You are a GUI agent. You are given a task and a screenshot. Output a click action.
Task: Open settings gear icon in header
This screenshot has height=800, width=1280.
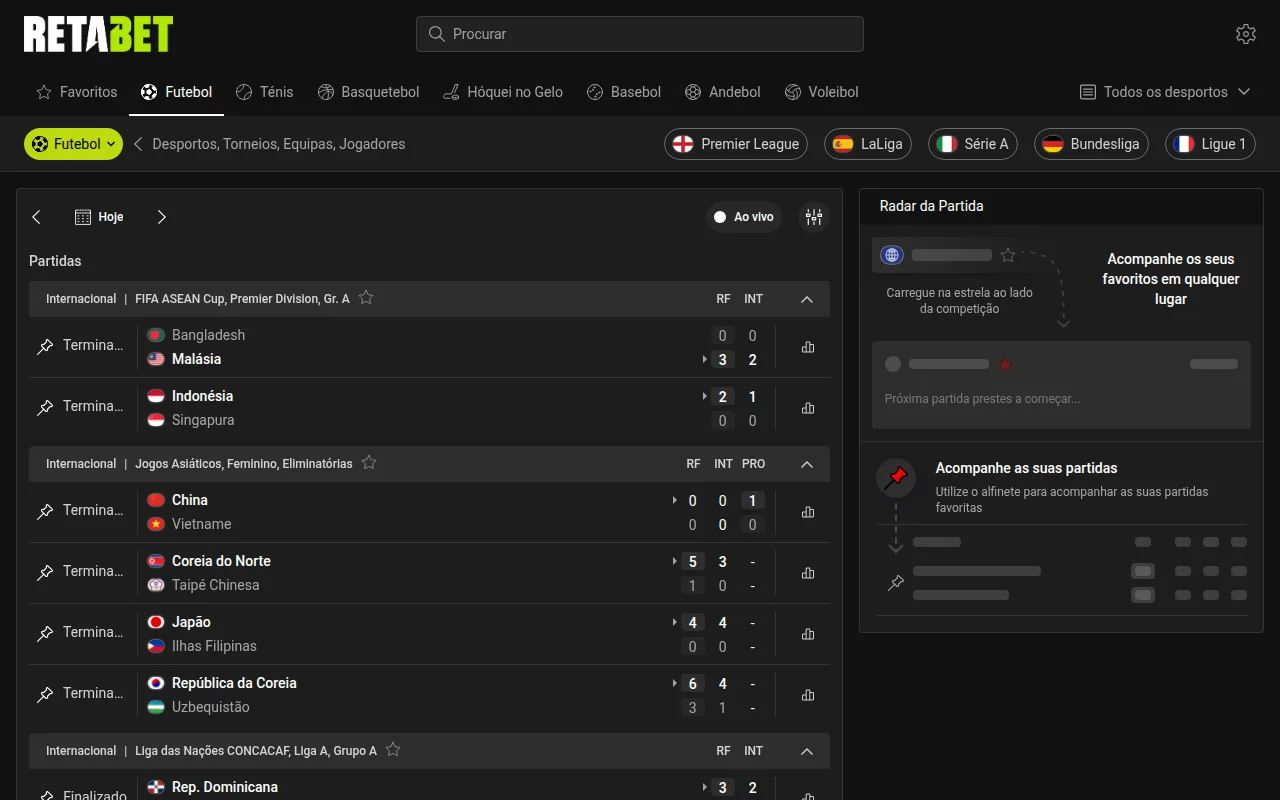pyautogui.click(x=1245, y=34)
